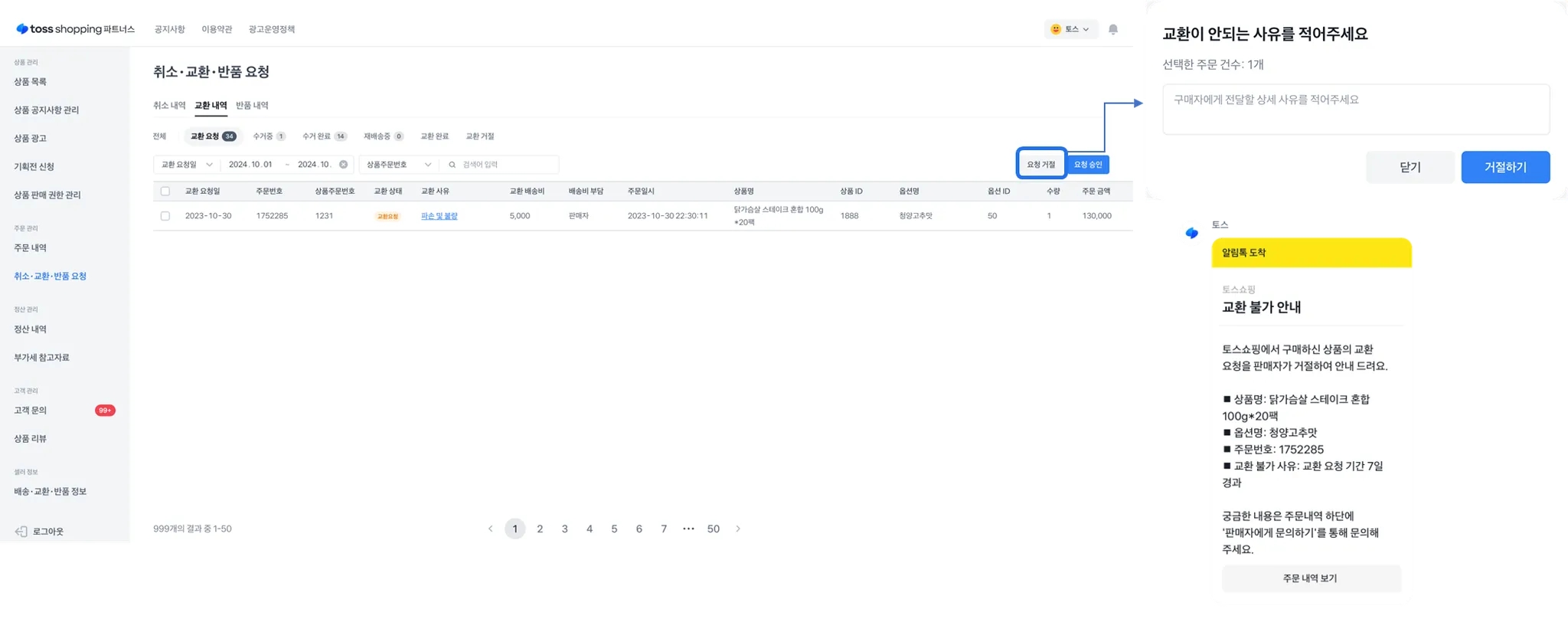
Task: Open the 상품주문번호 search type dropdown
Action: (x=398, y=165)
